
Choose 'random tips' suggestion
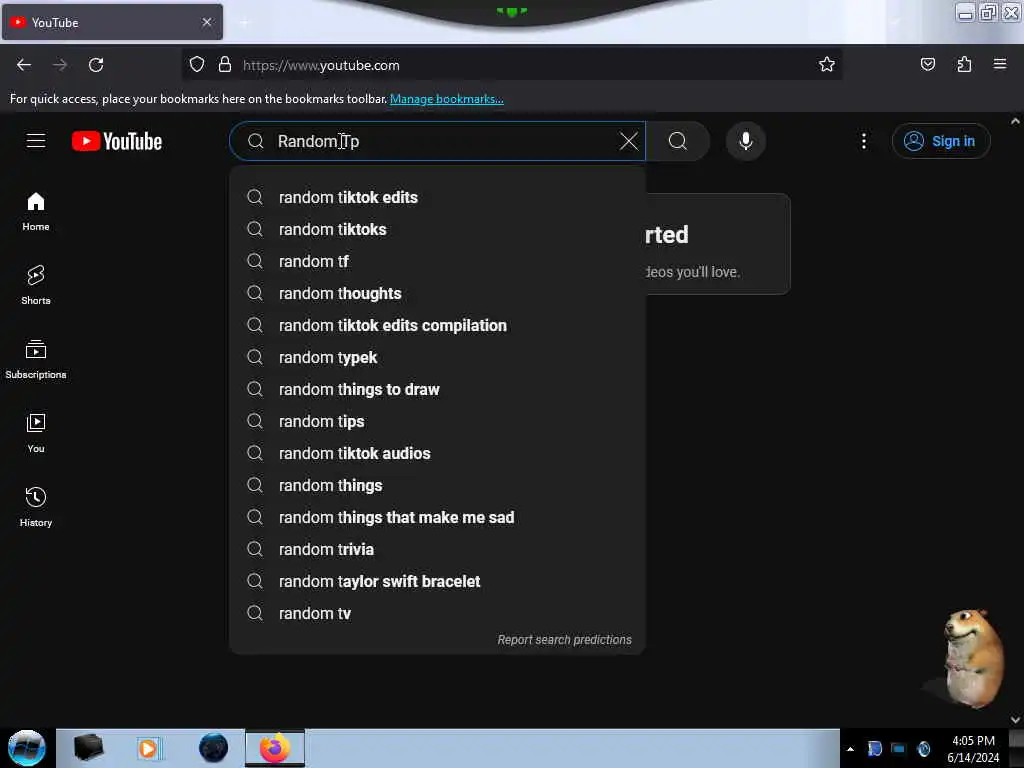(x=438, y=421)
